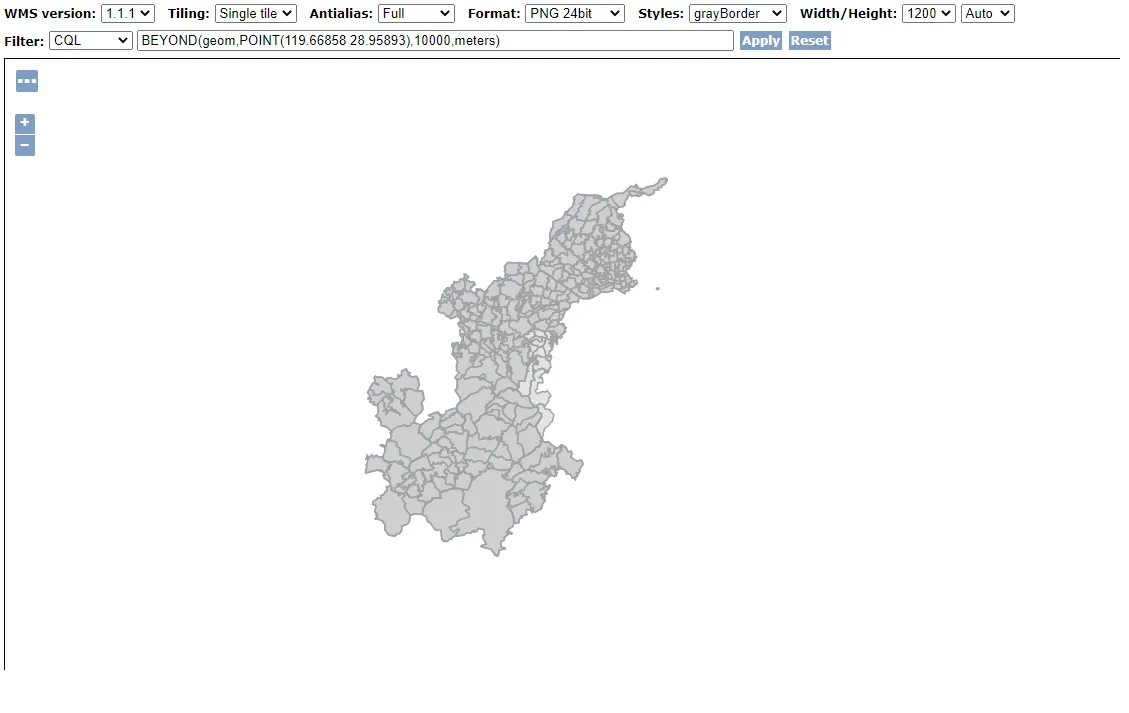Click the southernmost tip of the map

[495, 550]
